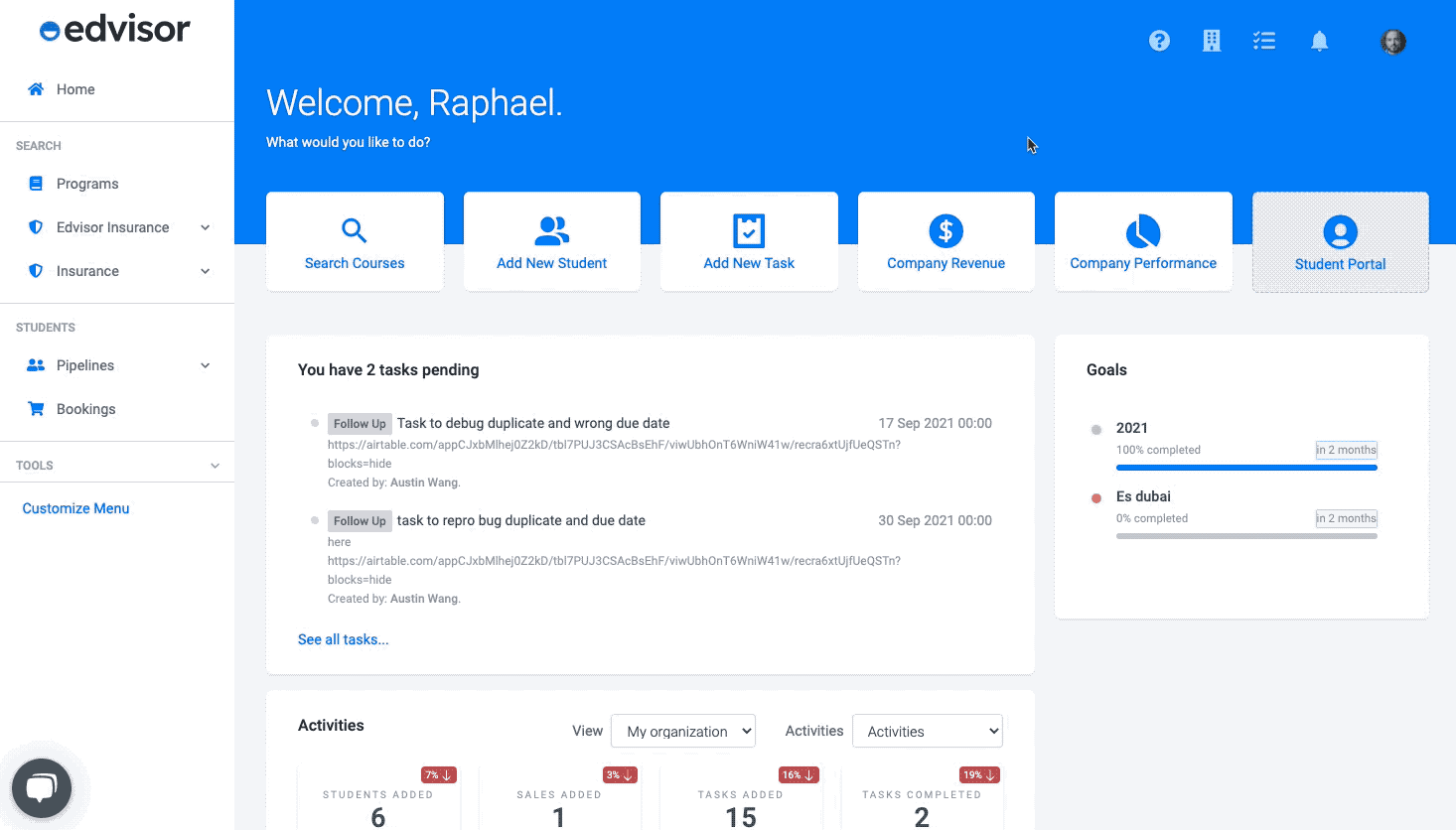Click the 2021 goal progress bar
The height and width of the screenshot is (830, 1456).
tap(1246, 468)
